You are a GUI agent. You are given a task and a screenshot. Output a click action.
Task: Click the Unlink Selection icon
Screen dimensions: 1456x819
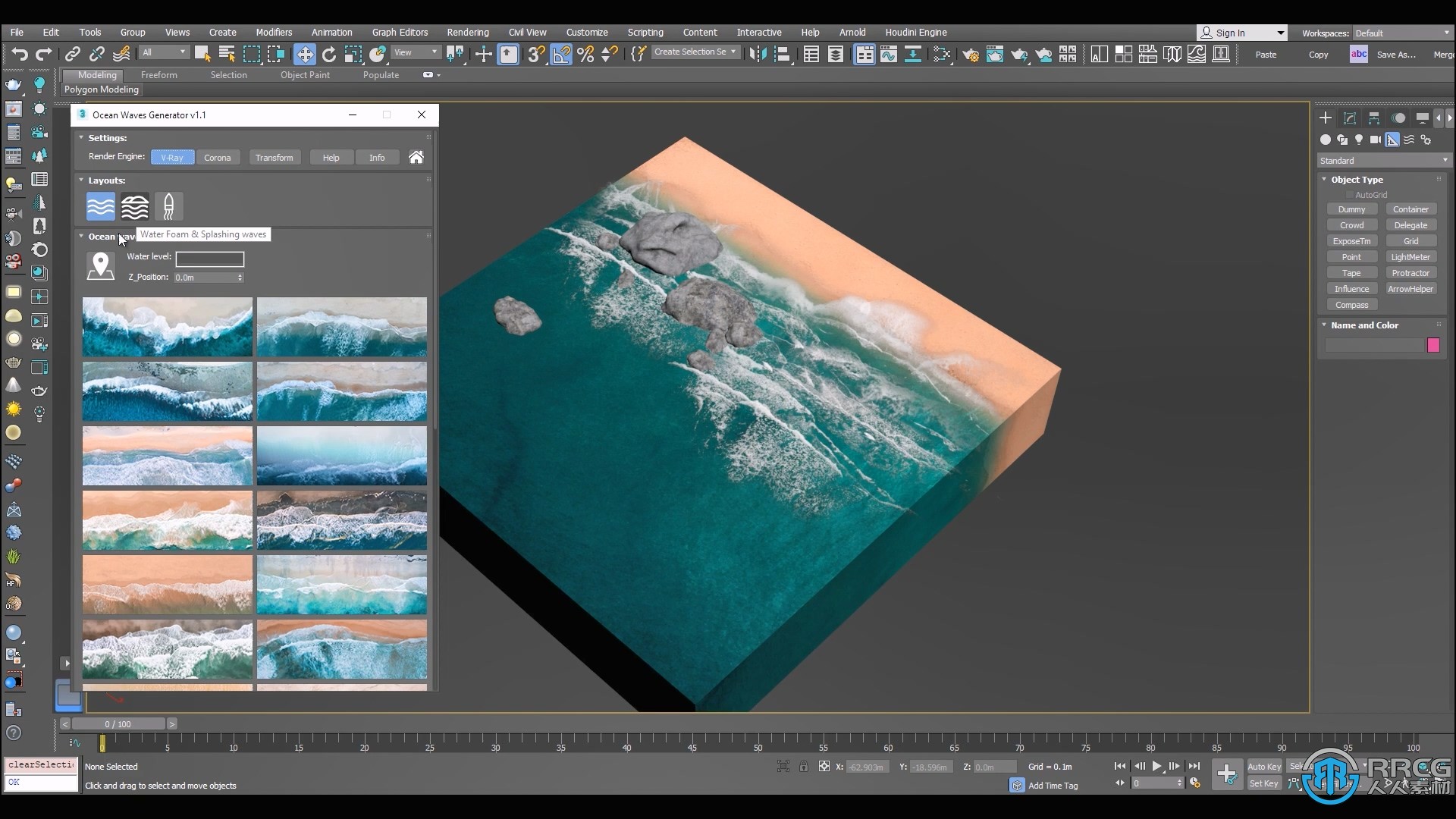(x=97, y=54)
